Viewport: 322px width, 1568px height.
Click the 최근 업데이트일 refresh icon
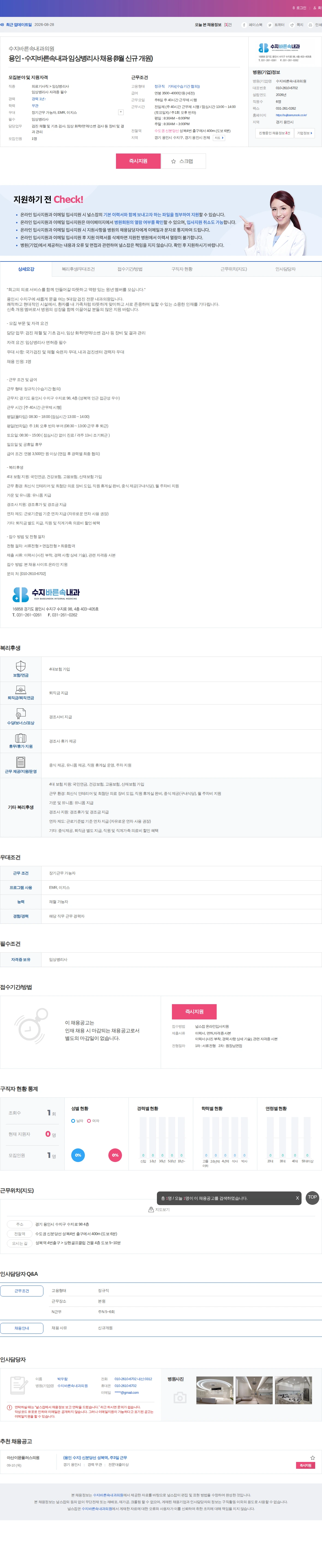pyautogui.click(x=2, y=25)
